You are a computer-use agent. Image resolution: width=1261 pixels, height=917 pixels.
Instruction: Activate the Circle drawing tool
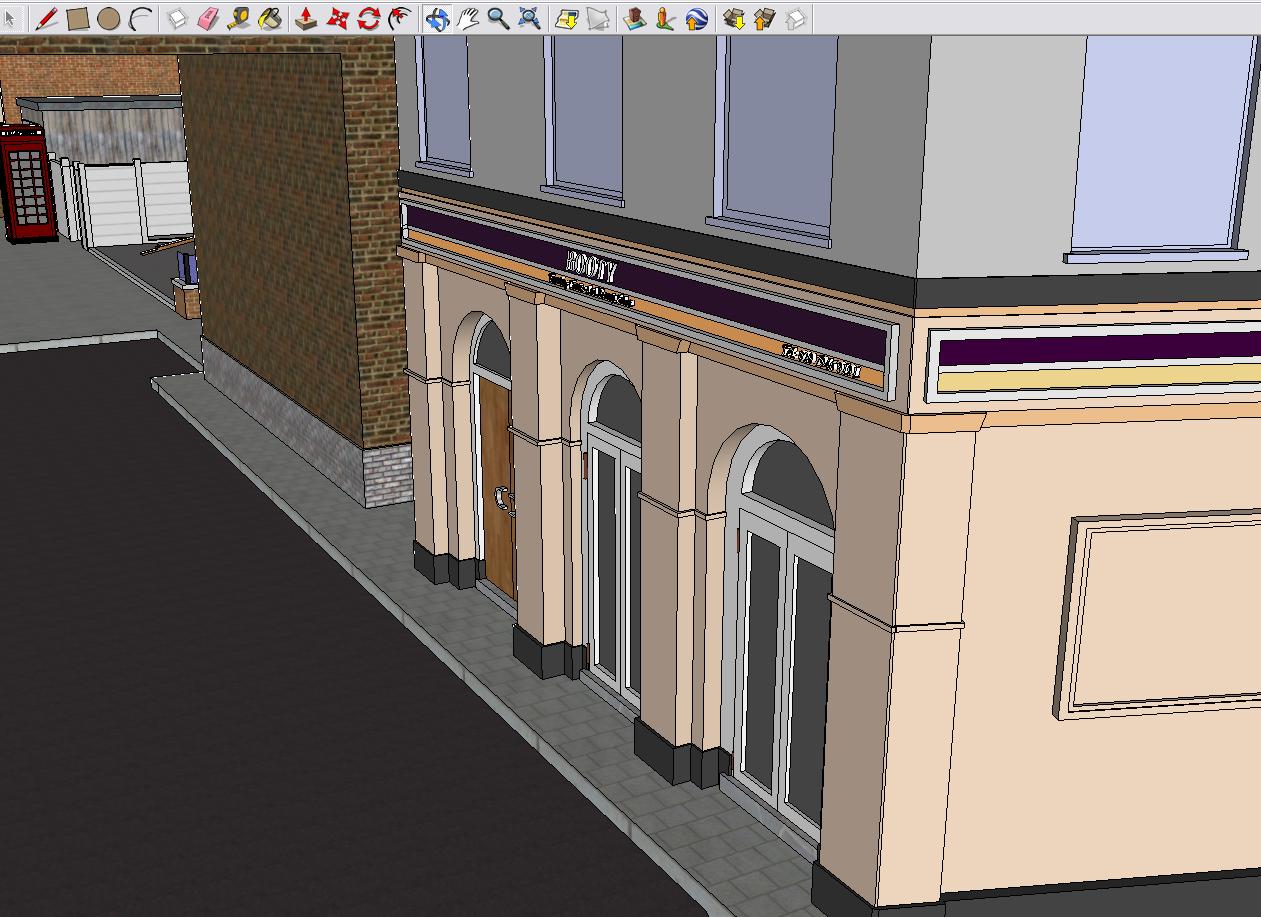pos(109,18)
